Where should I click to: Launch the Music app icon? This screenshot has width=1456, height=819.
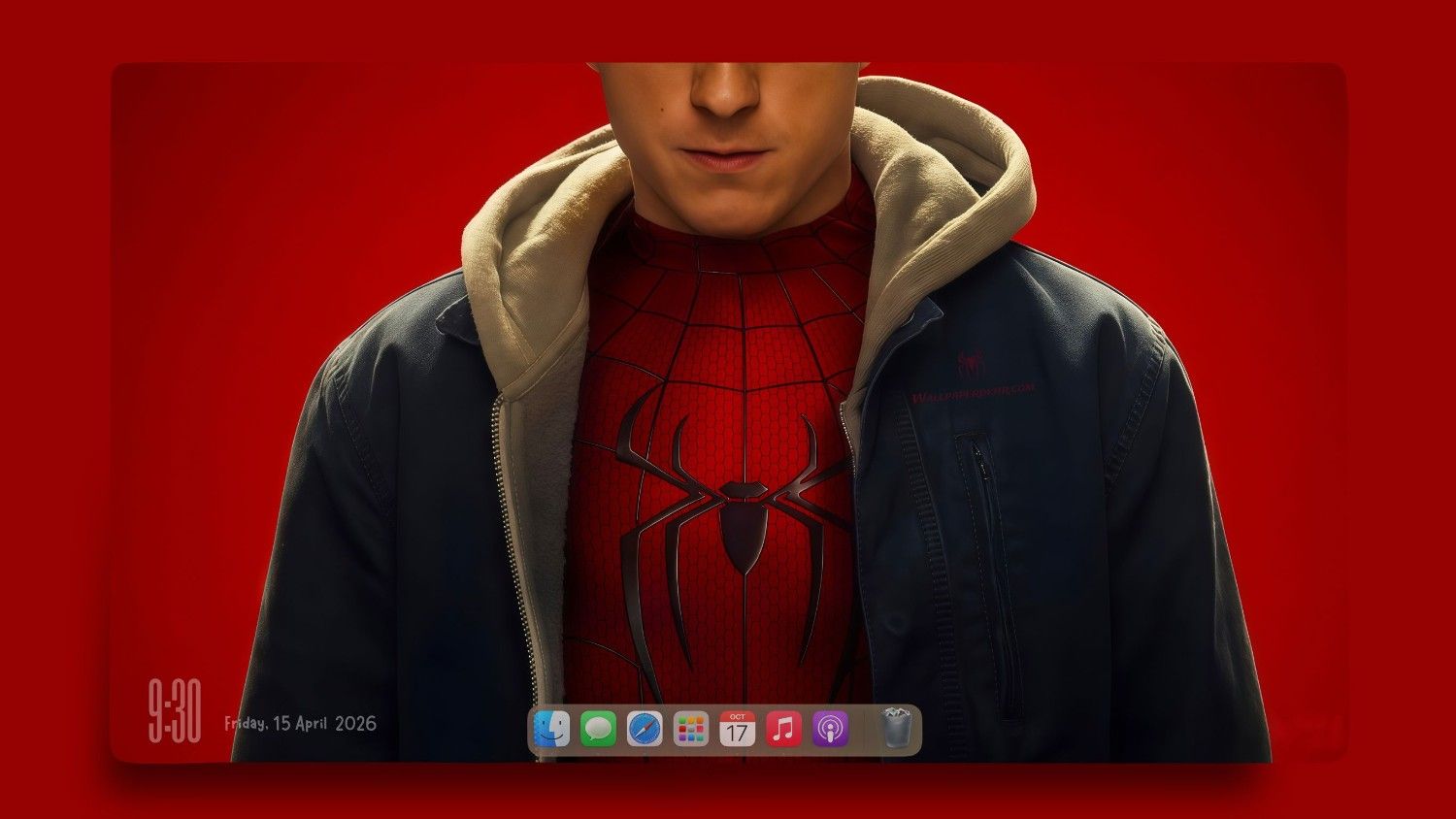(784, 729)
